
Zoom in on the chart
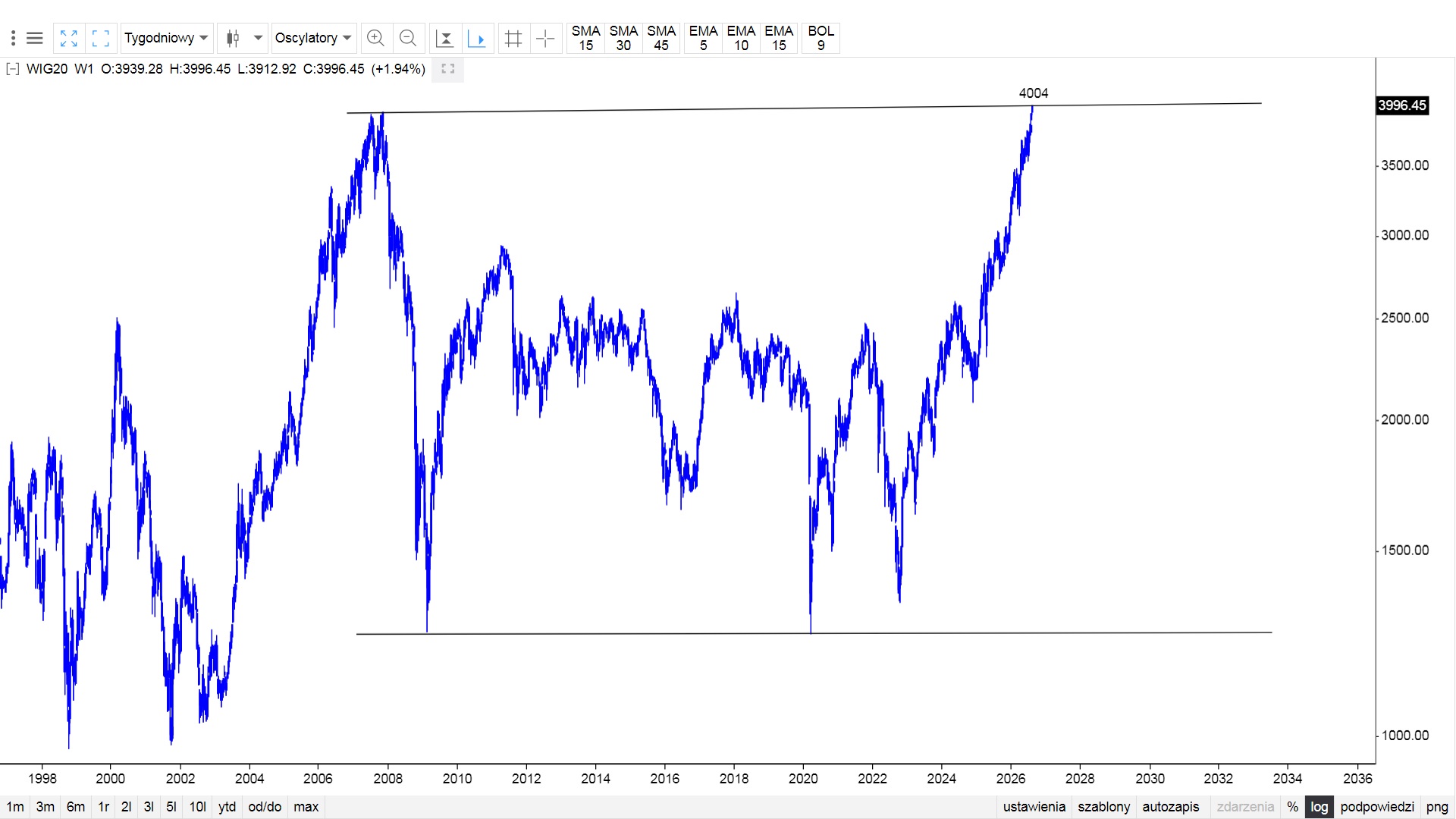(375, 38)
